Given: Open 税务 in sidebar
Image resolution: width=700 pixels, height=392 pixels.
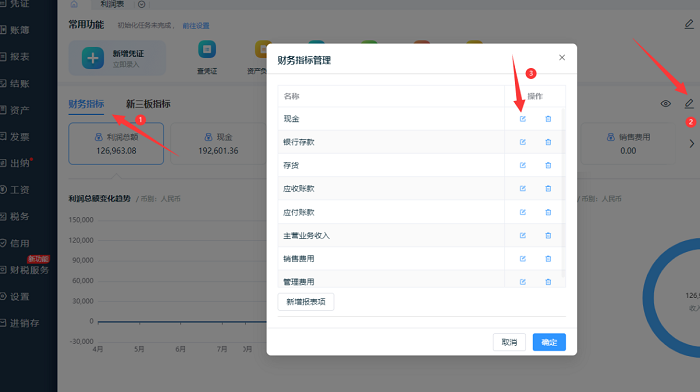Looking at the screenshot, I should click(20, 217).
